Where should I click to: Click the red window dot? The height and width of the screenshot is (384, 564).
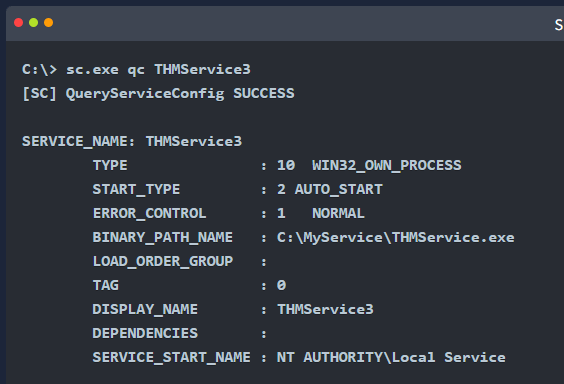click(x=18, y=23)
